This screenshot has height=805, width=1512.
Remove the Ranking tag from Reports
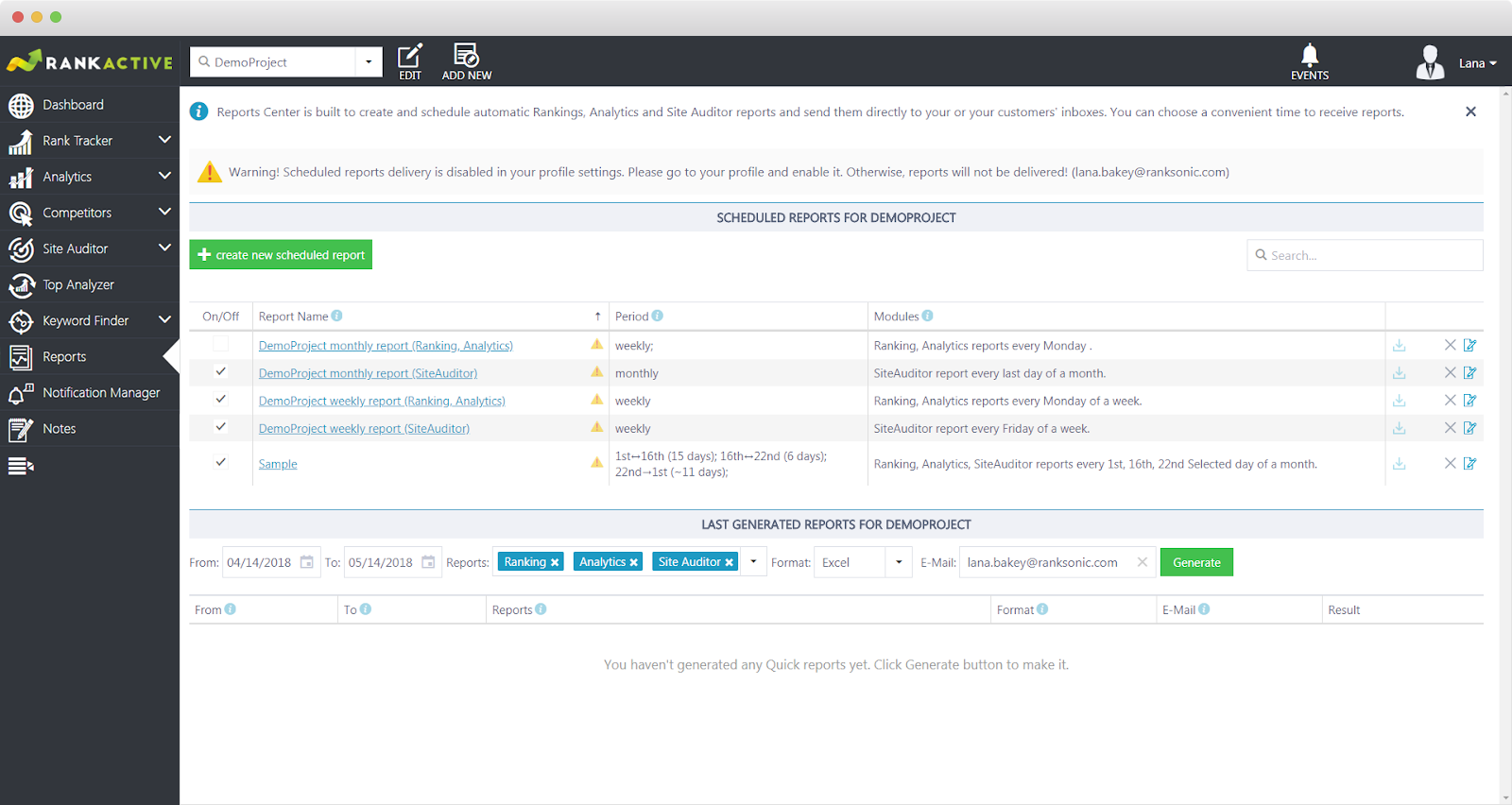555,562
